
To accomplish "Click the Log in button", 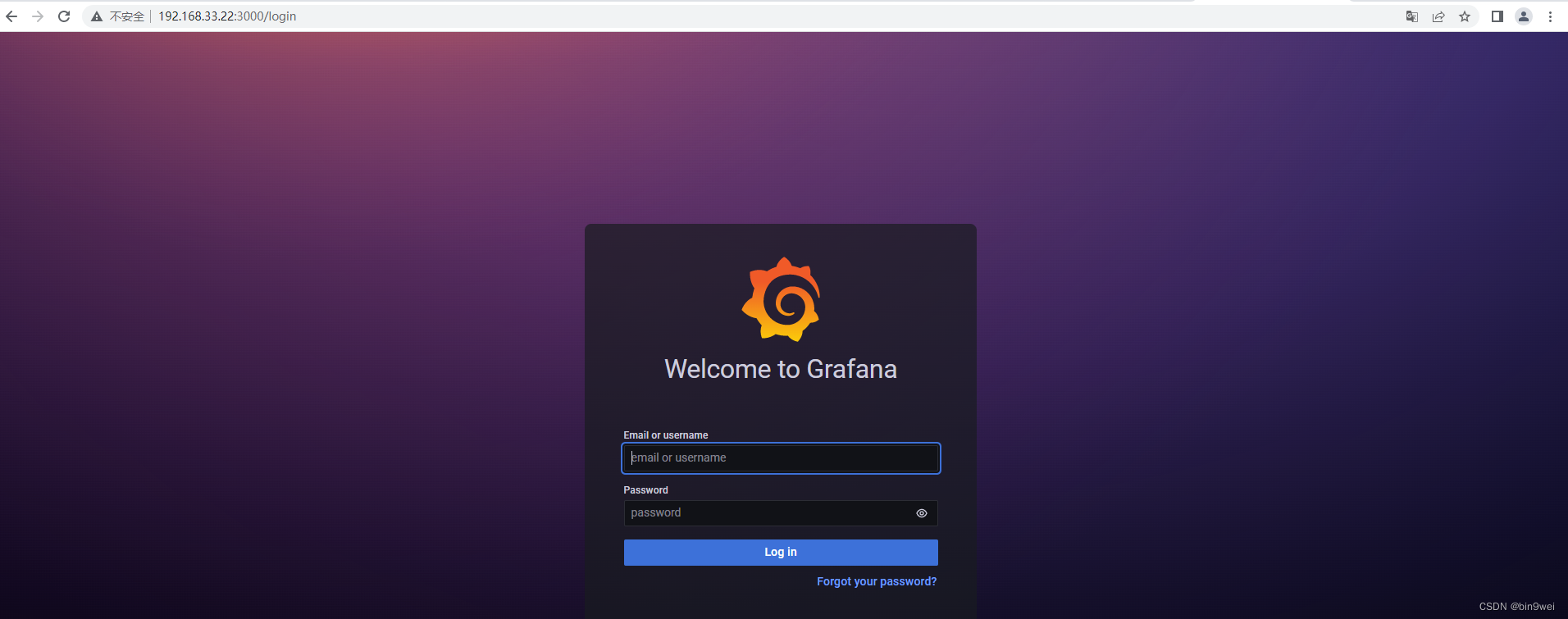I will (x=781, y=553).
